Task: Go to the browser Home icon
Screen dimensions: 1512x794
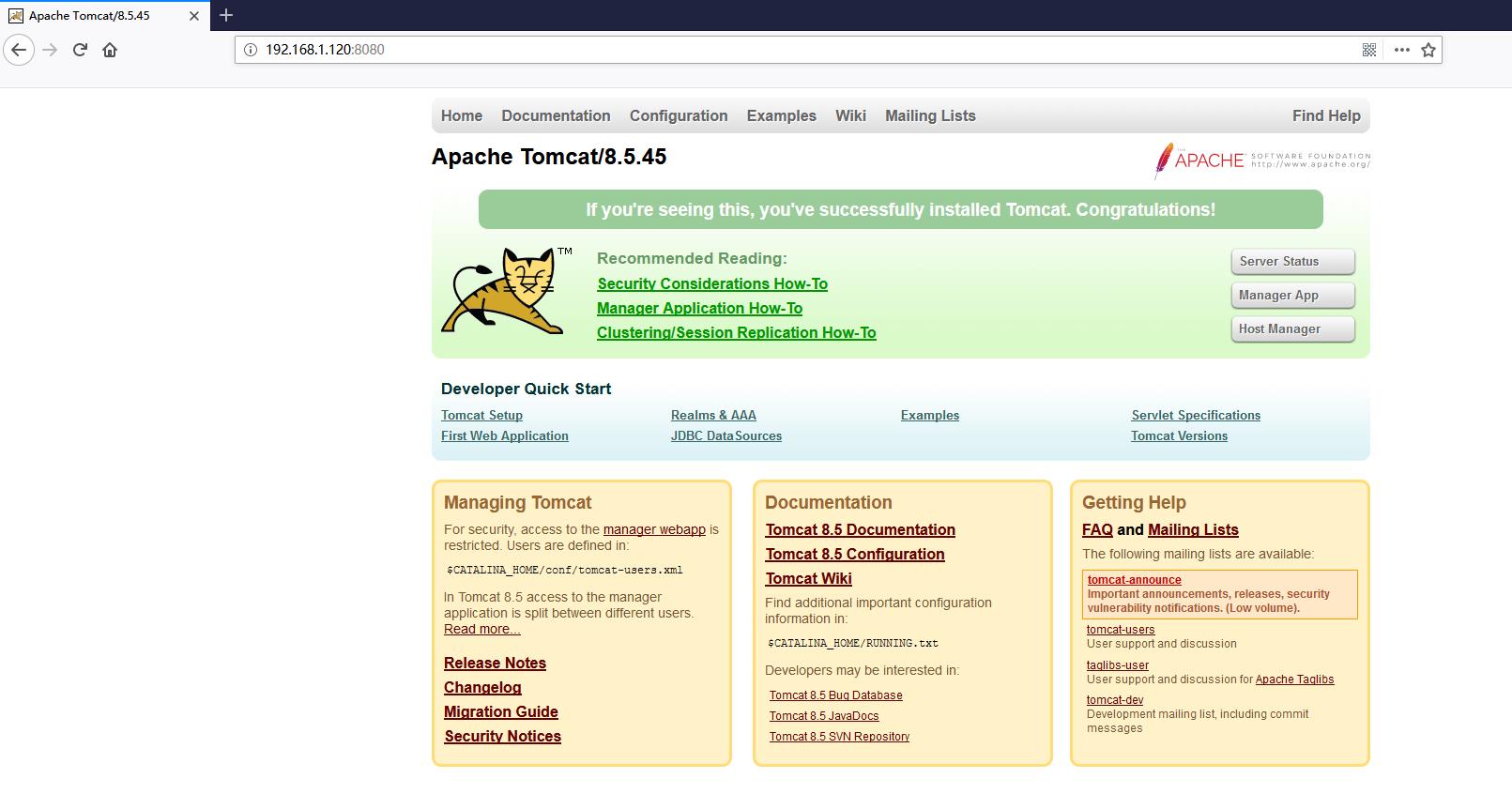Action: click(110, 50)
